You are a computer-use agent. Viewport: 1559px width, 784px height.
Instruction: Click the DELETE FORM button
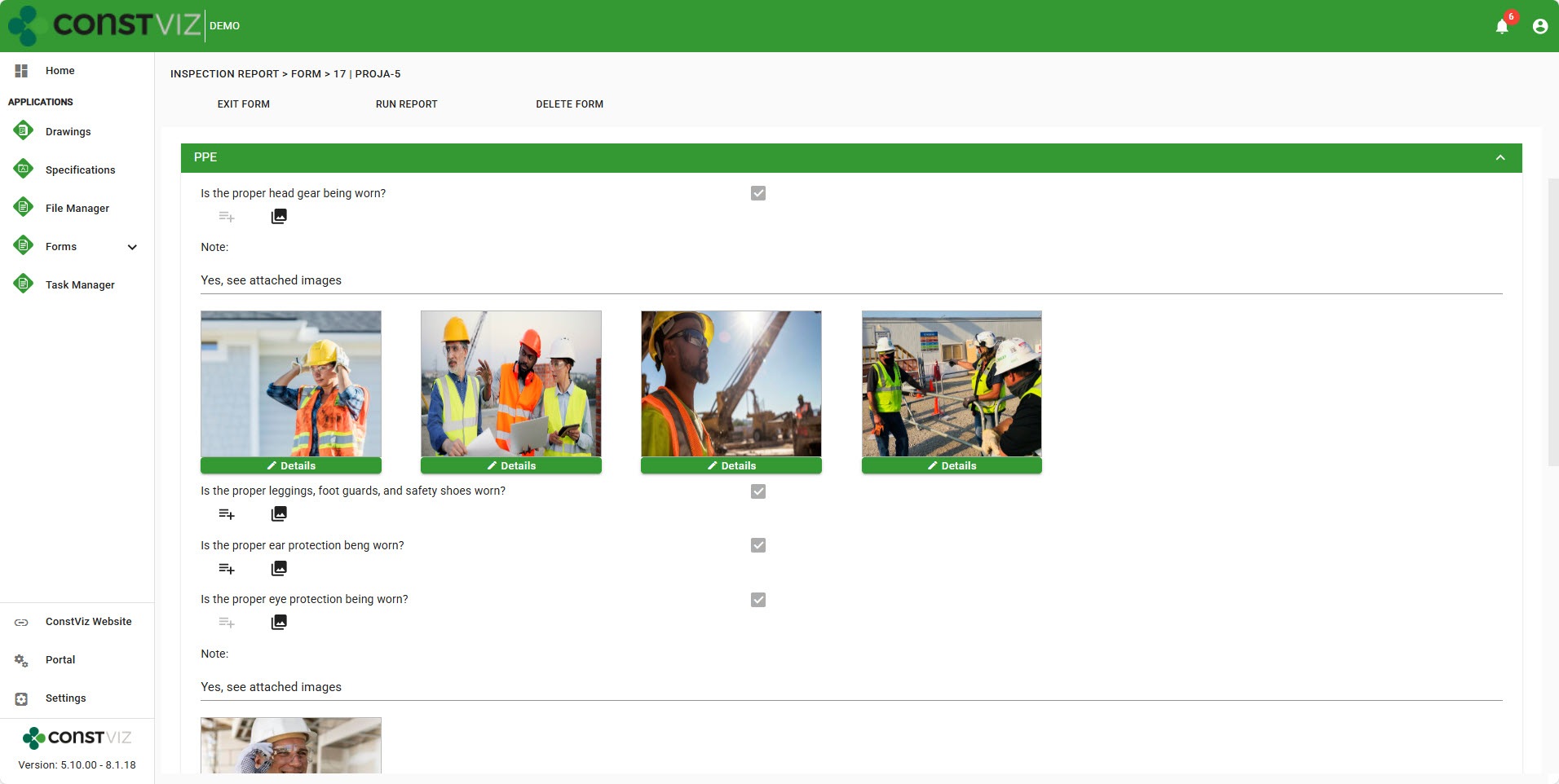pos(569,104)
